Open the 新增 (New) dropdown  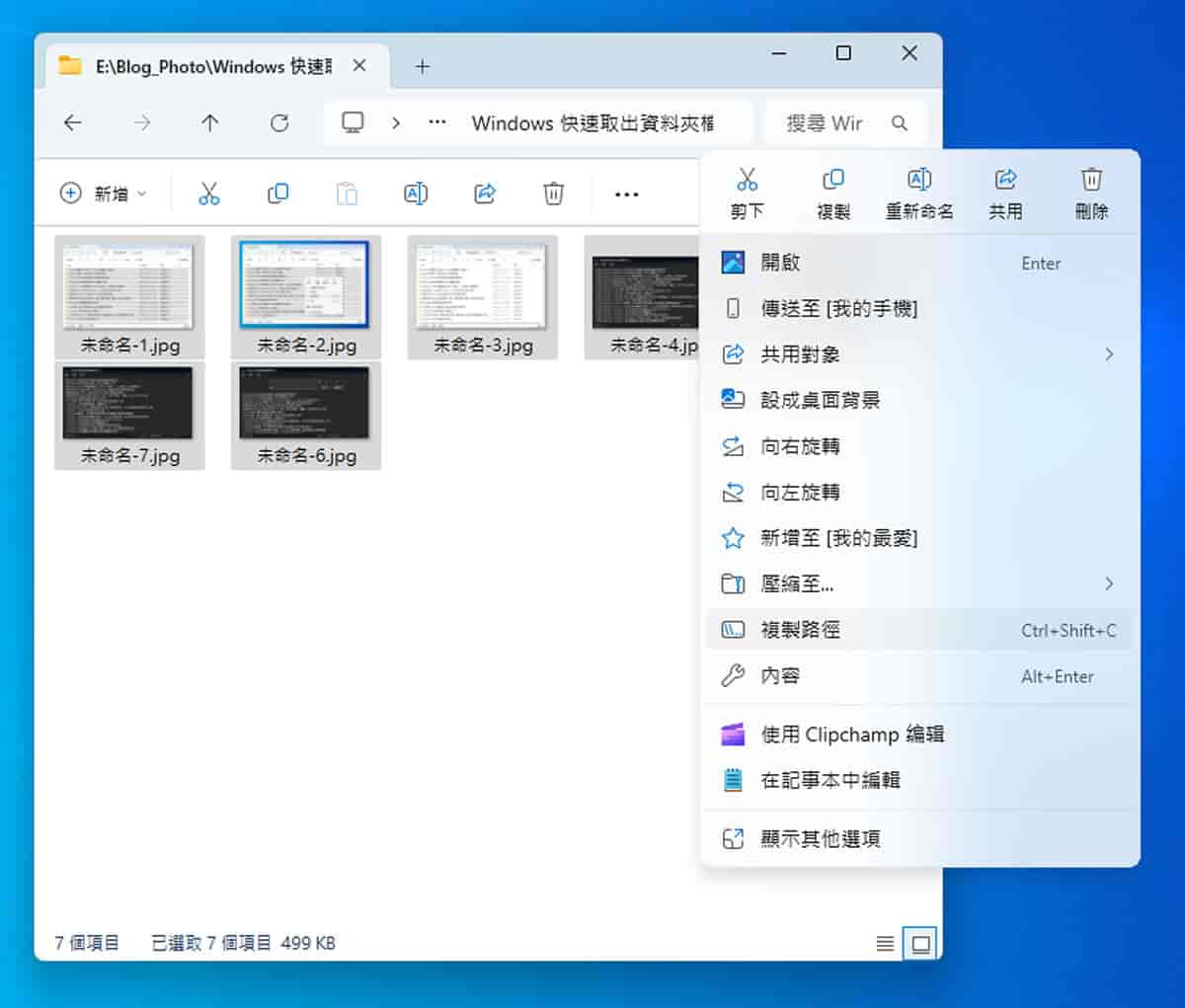(104, 194)
